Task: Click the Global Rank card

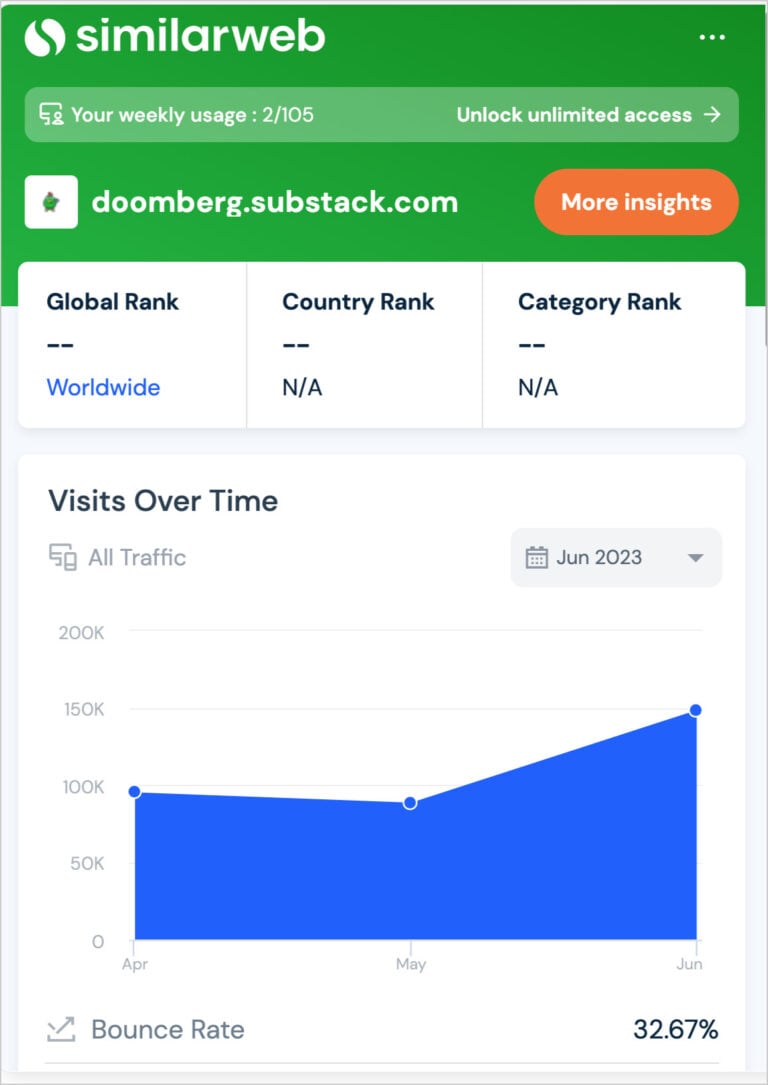Action: [132, 345]
